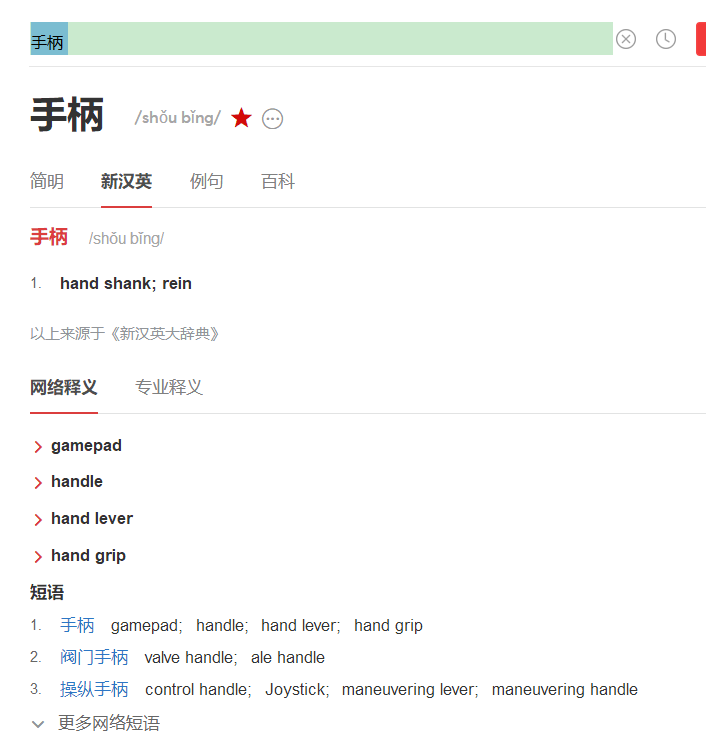Screen dimensions: 706x740
Task: Open the 手柄 phrase link
Action: point(77,625)
